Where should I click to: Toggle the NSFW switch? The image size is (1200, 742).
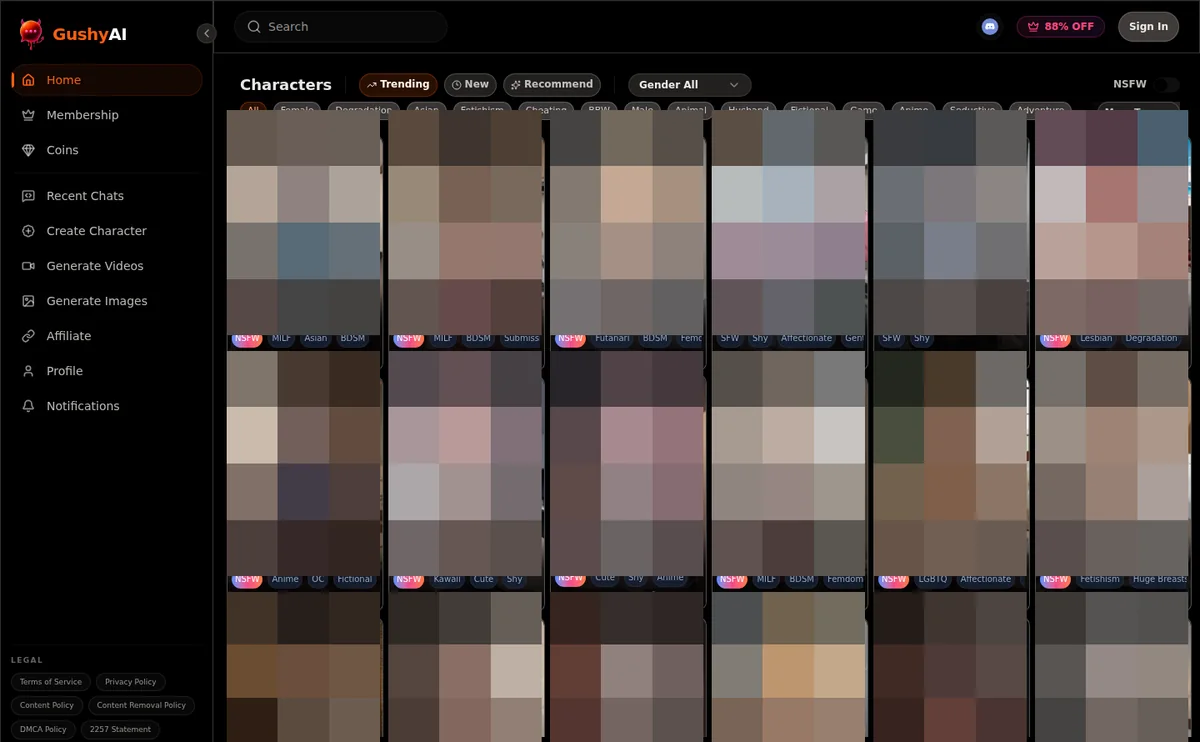point(1166,85)
